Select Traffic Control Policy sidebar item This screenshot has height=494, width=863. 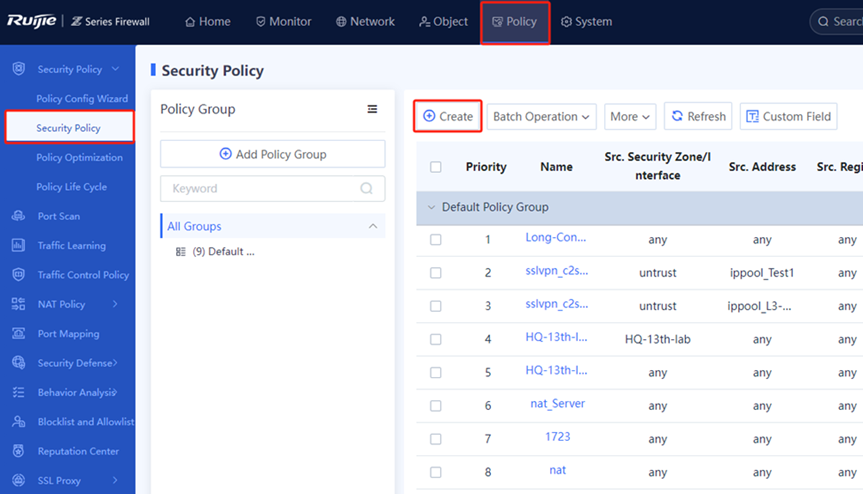click(x=83, y=275)
